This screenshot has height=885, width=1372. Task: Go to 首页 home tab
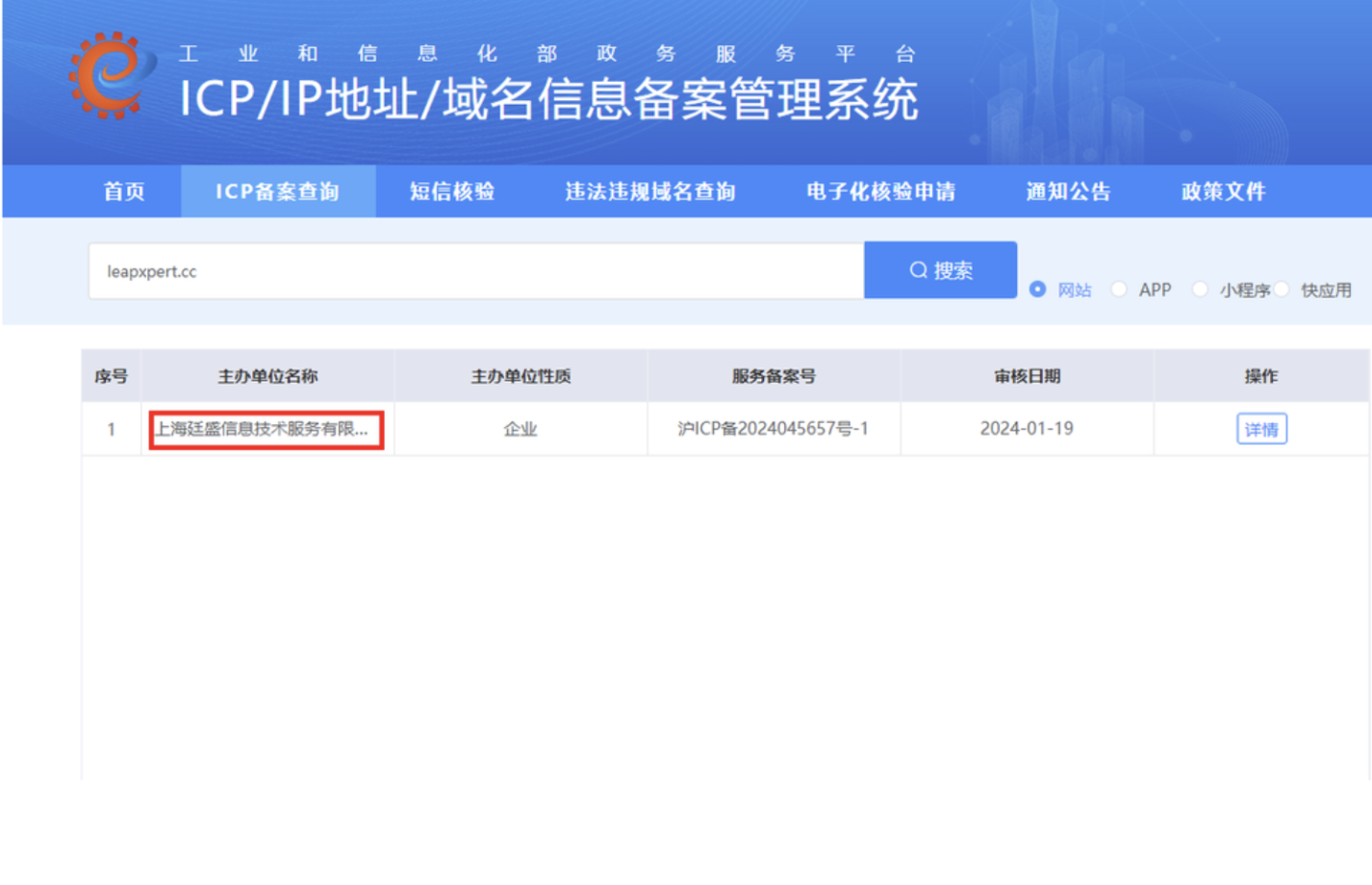point(124,191)
